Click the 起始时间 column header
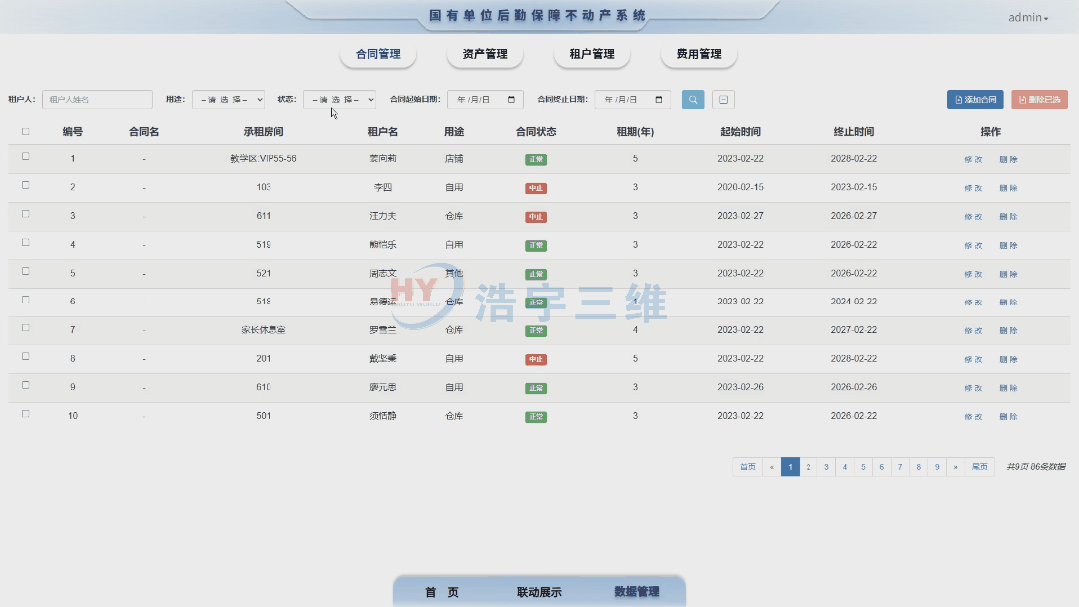 [x=740, y=131]
